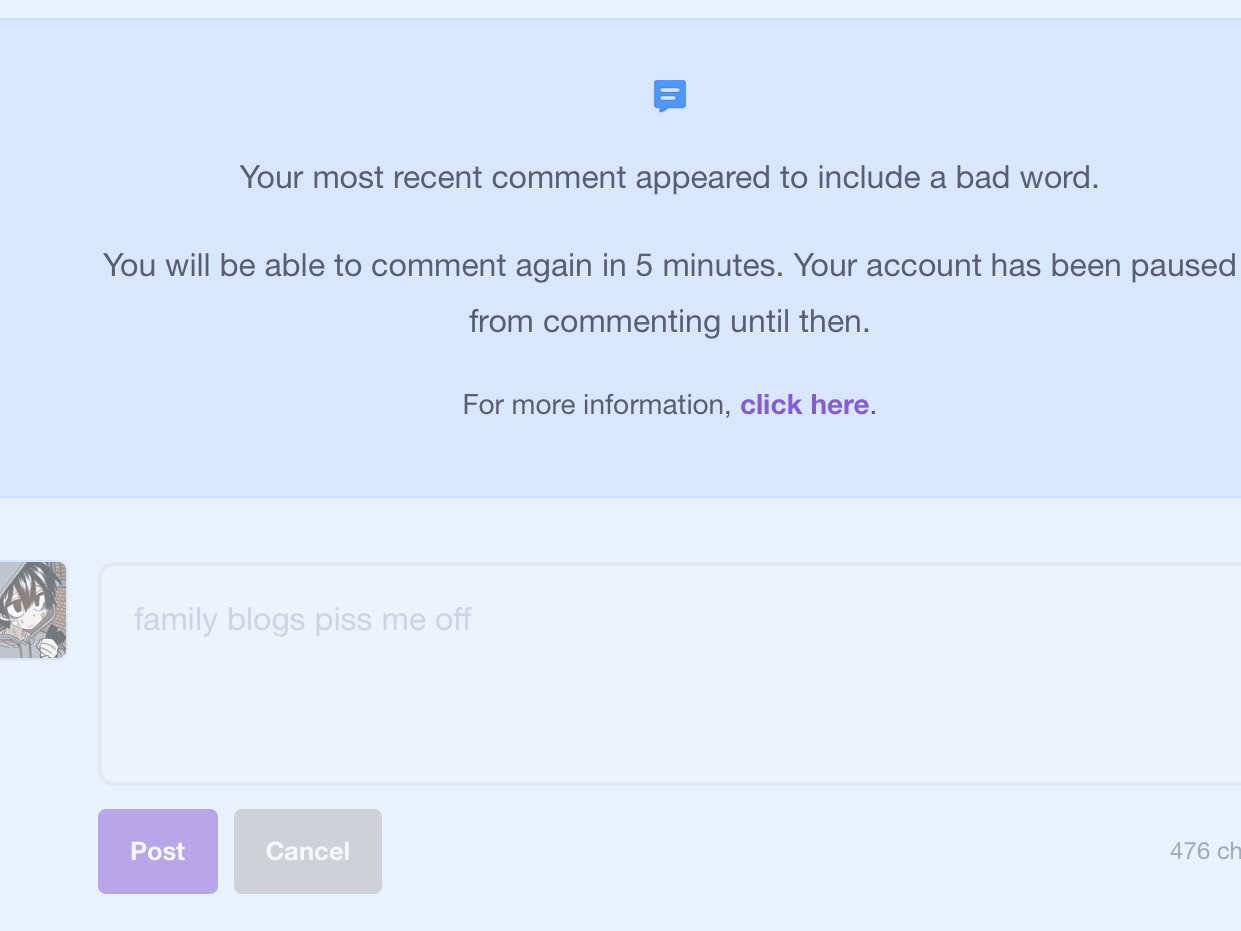Image resolution: width=1241 pixels, height=931 pixels.
Task: Click the 476 characters remaining counter
Action: click(x=1204, y=851)
